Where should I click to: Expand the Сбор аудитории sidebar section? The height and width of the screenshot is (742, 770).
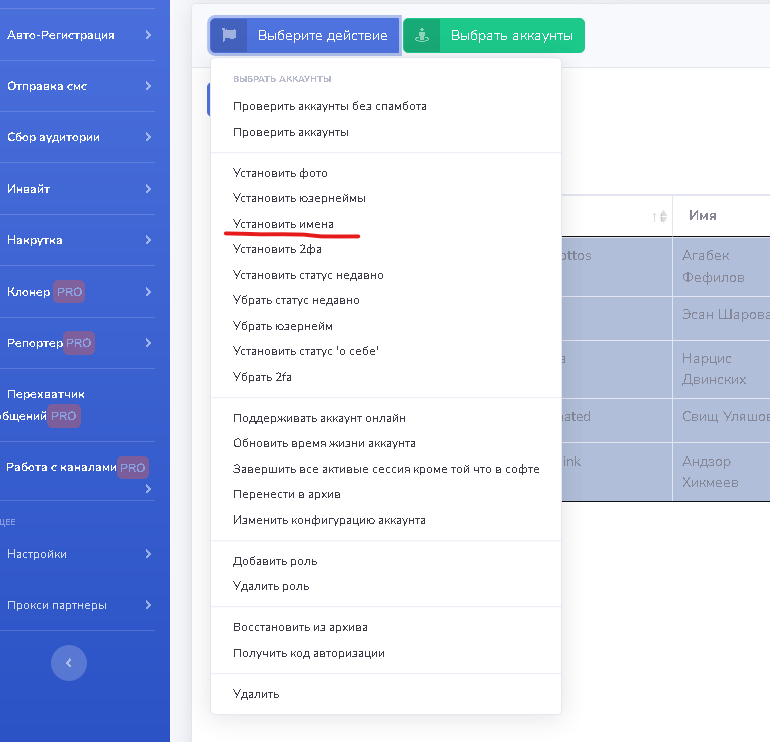[78, 137]
